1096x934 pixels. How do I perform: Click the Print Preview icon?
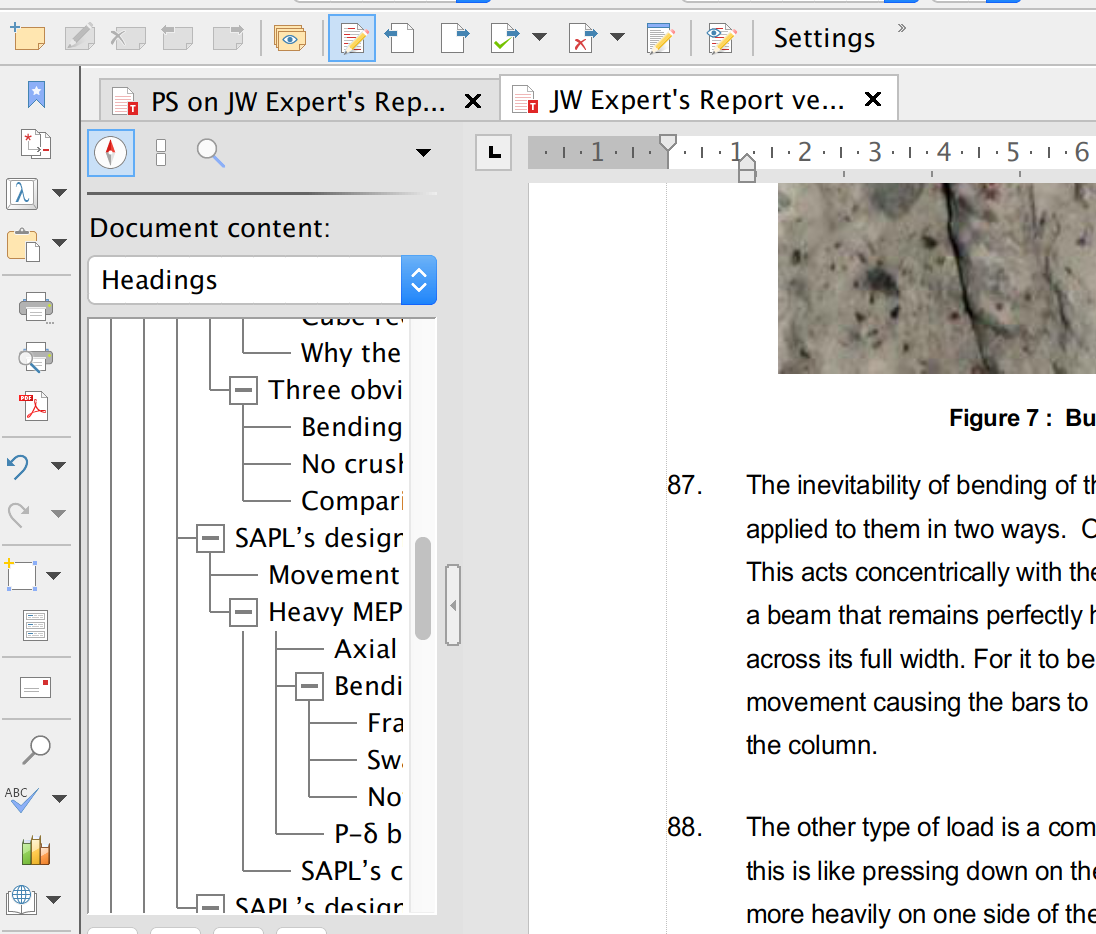point(35,357)
